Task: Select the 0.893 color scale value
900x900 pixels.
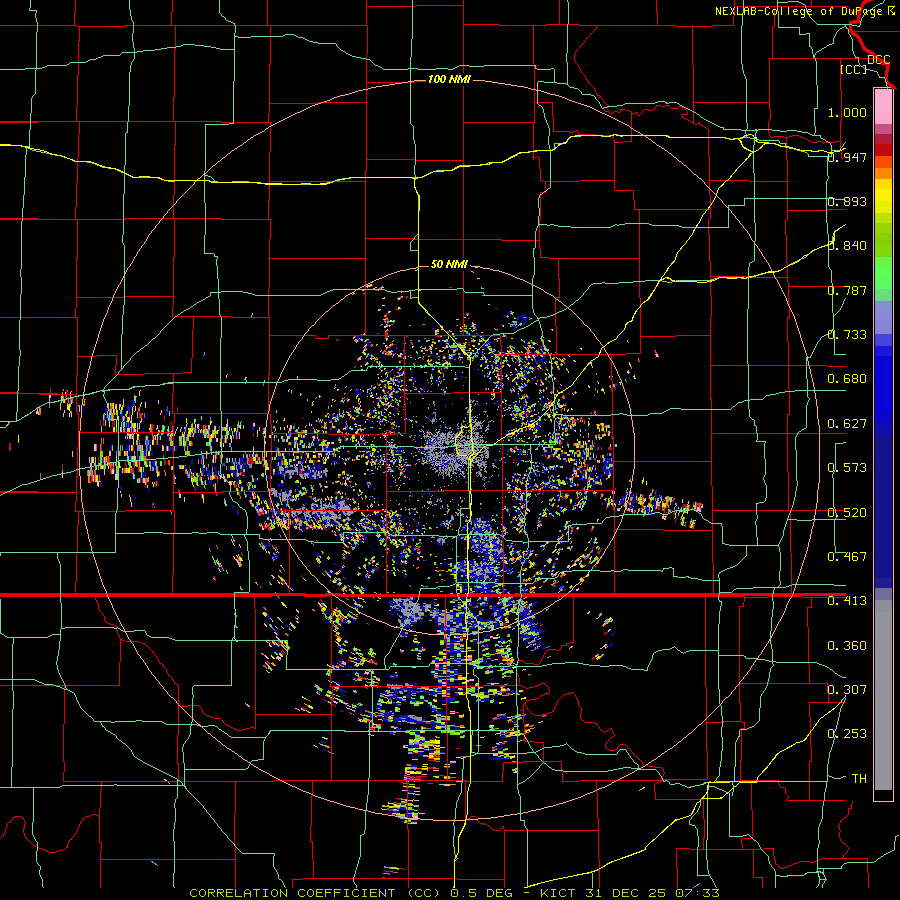Action: [x=847, y=201]
